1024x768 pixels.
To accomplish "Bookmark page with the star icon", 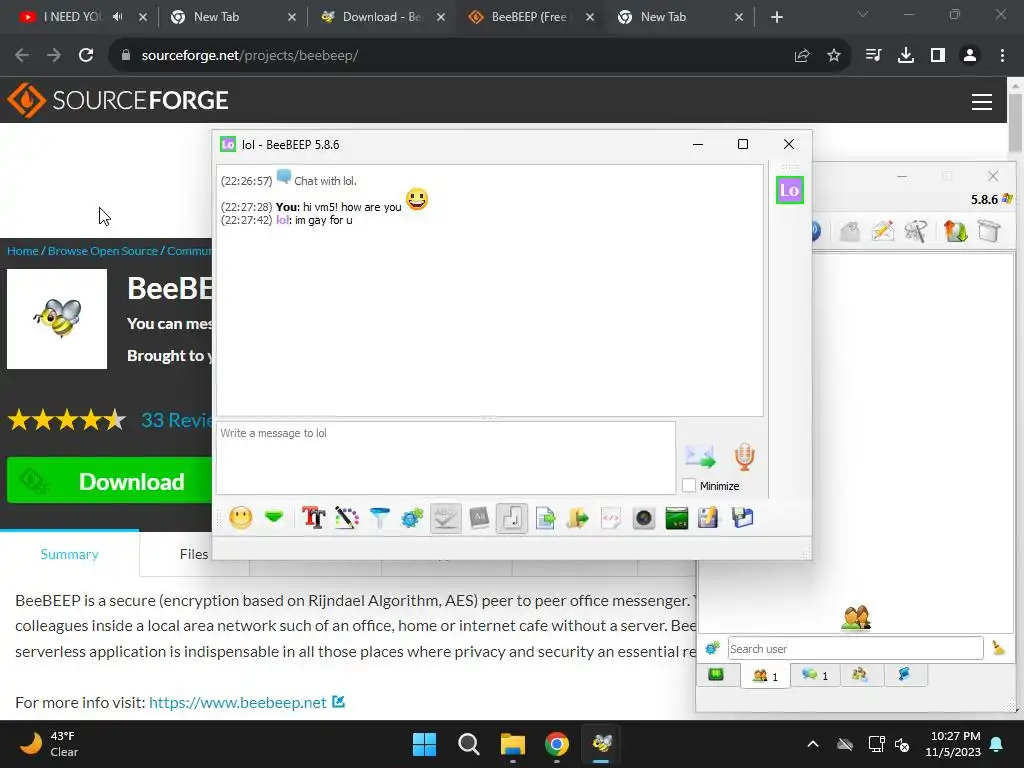I will [x=834, y=56].
